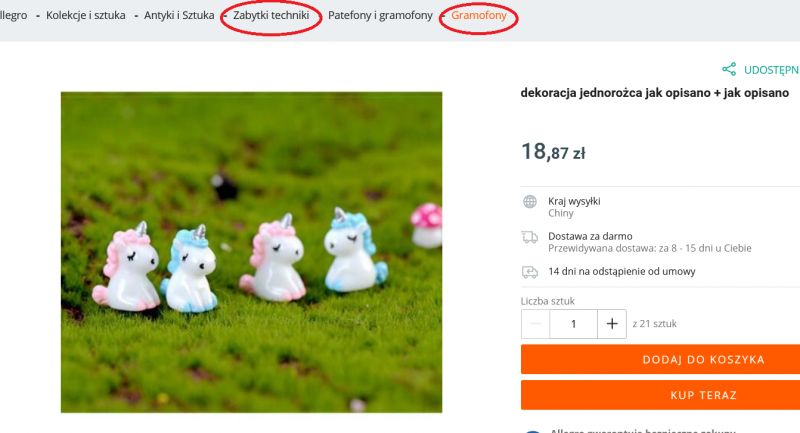This screenshot has width=800, height=433.
Task: Click the delivery truck icon by Dostawa za darmo
Action: [x=530, y=237]
